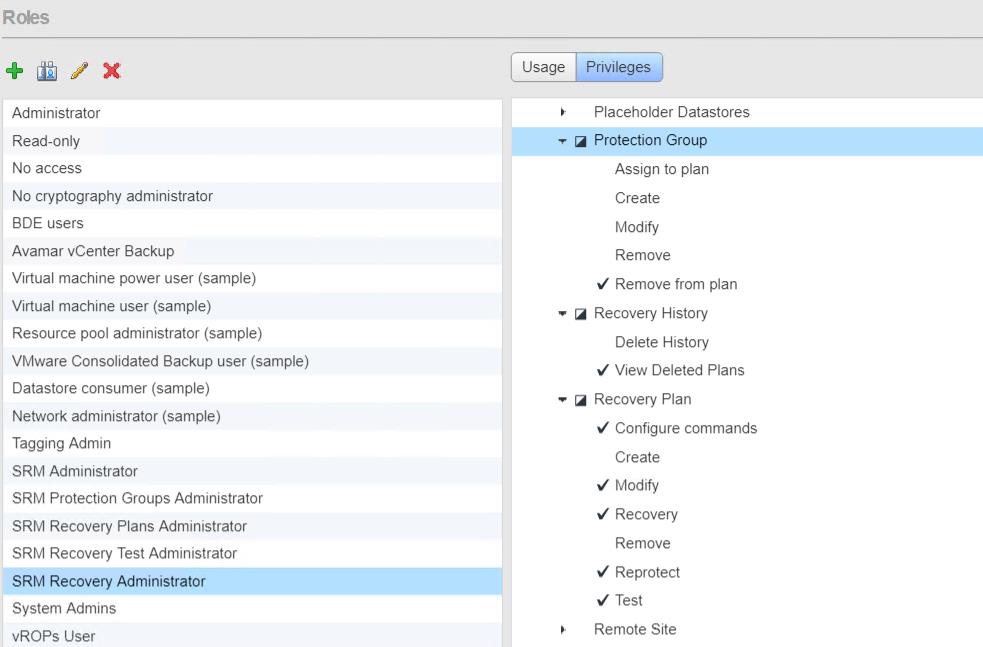This screenshot has height=647, width=983.
Task: Click the check mark beside Remove from plan
Action: (602, 284)
